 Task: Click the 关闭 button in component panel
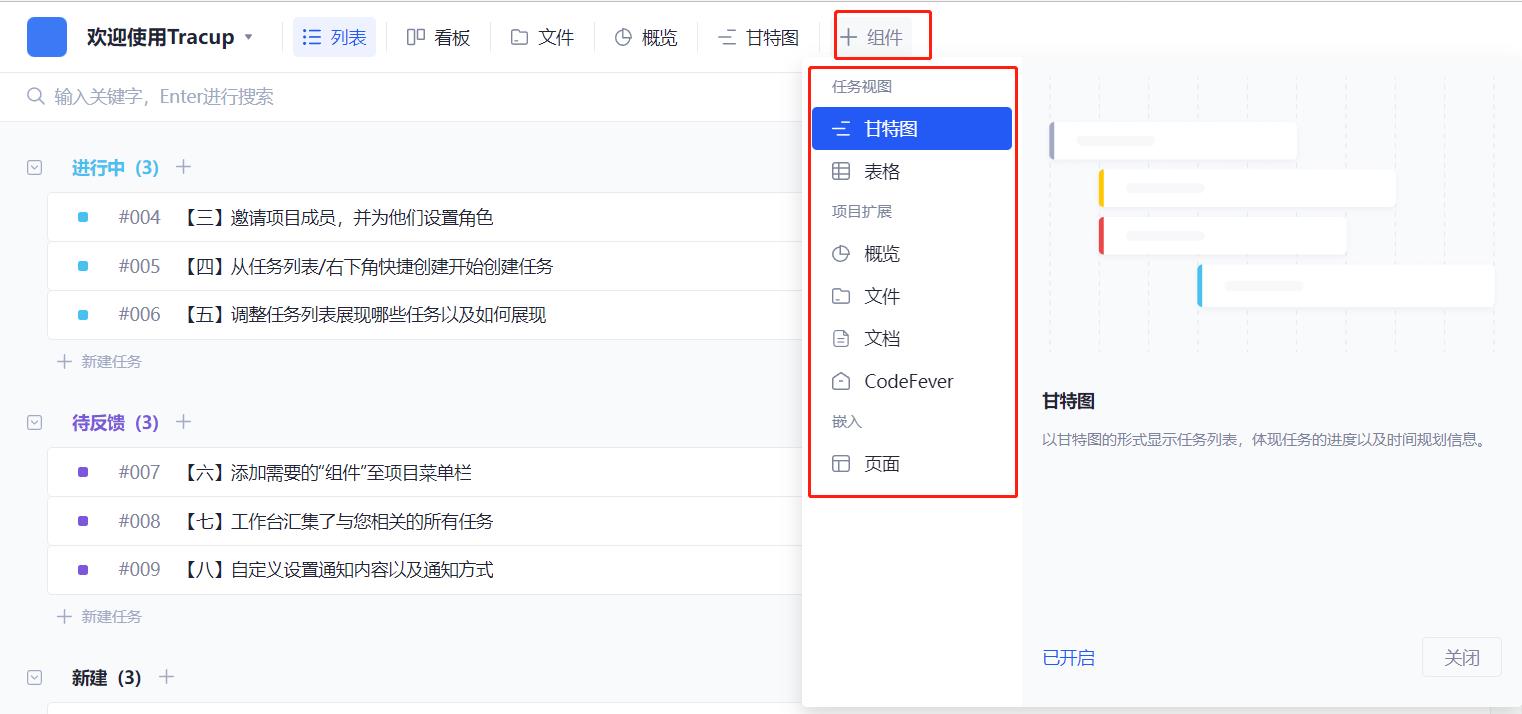(1461, 657)
